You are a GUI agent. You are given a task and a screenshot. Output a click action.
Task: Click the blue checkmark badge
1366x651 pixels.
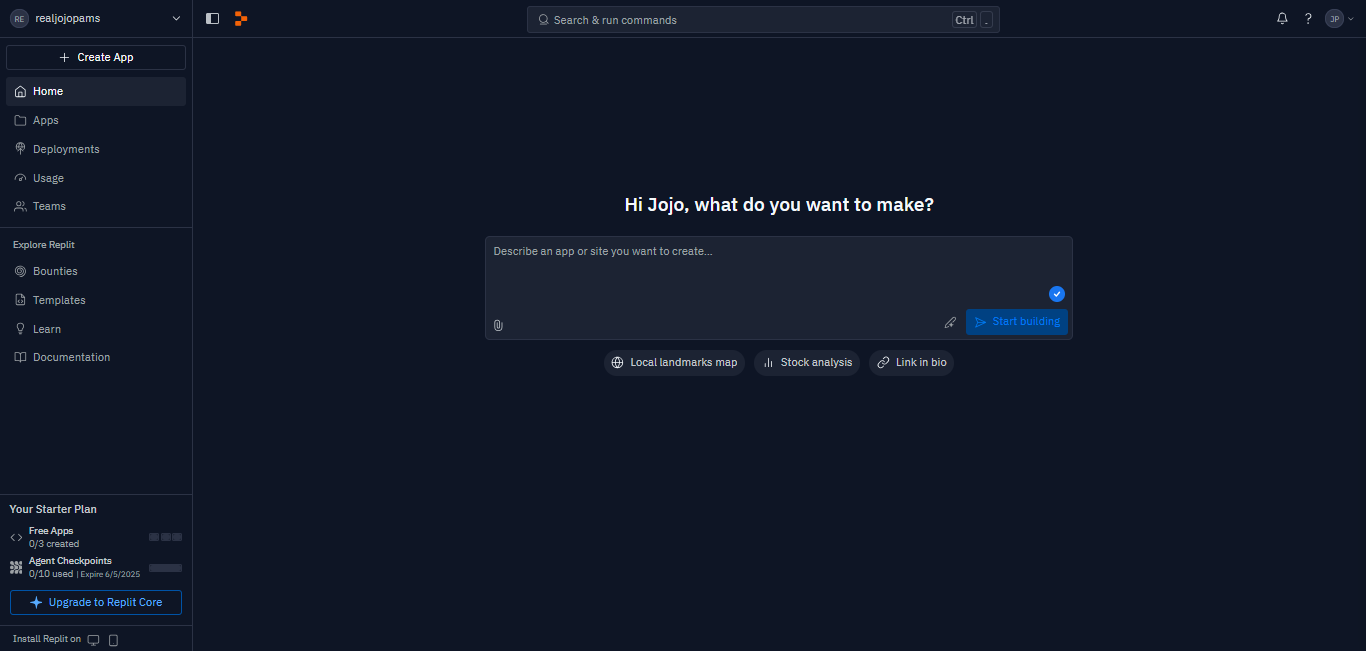point(1057,294)
